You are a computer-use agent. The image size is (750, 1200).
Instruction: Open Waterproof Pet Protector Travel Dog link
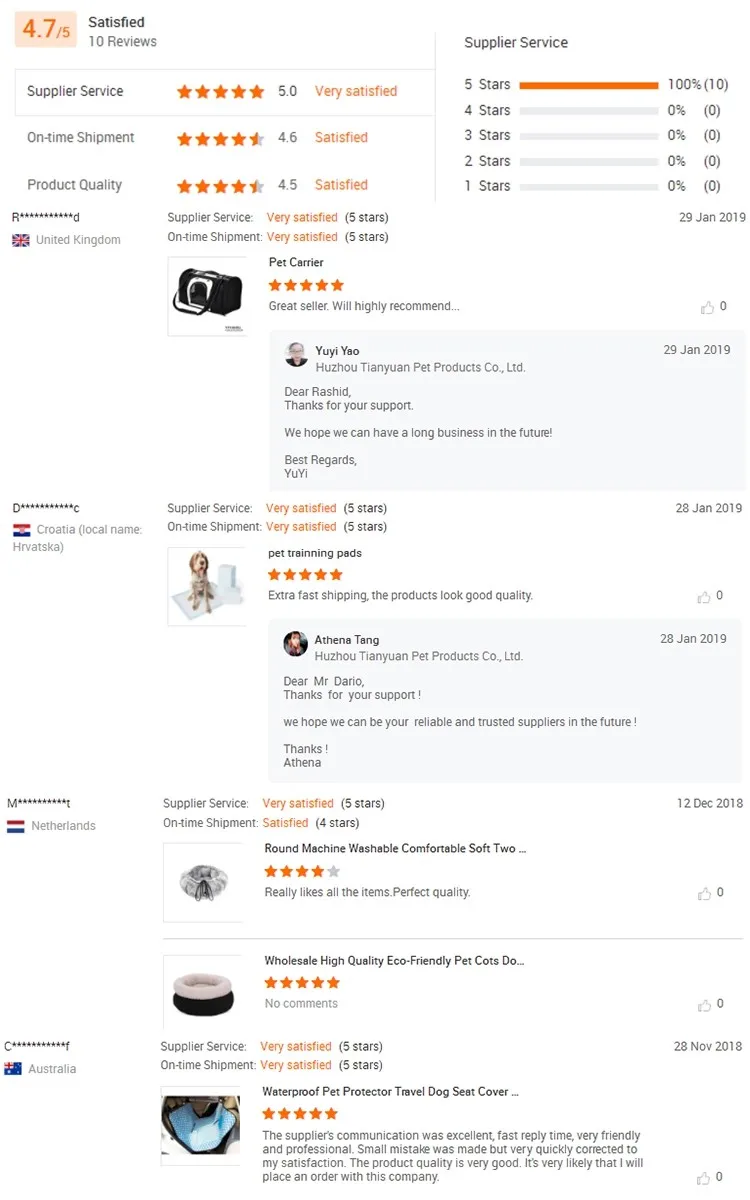pyautogui.click(x=390, y=1092)
